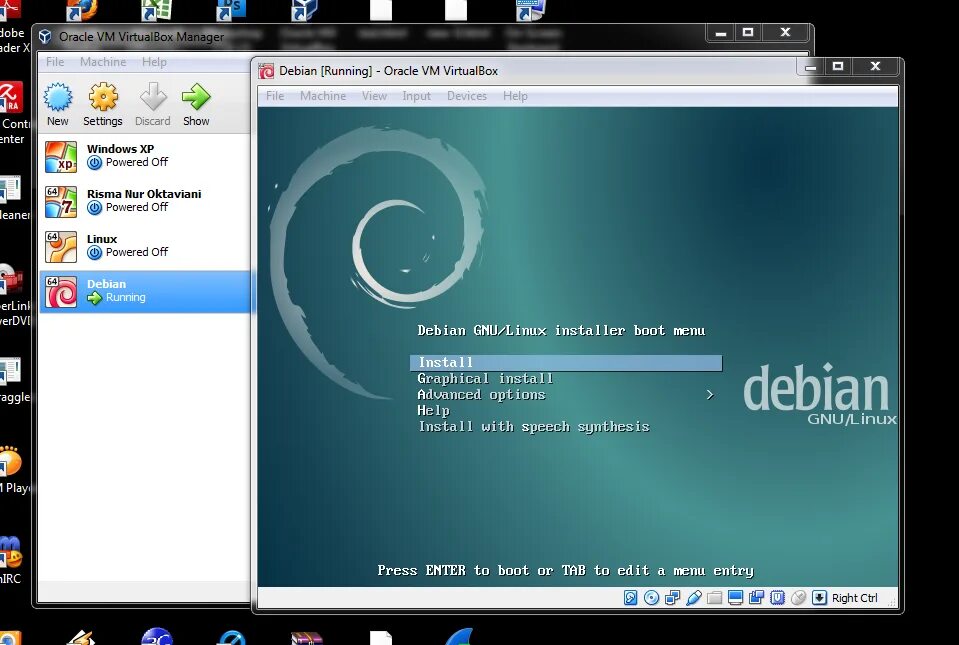Open Help menu in Debian VM window
This screenshot has width=959, height=645.
click(x=515, y=96)
